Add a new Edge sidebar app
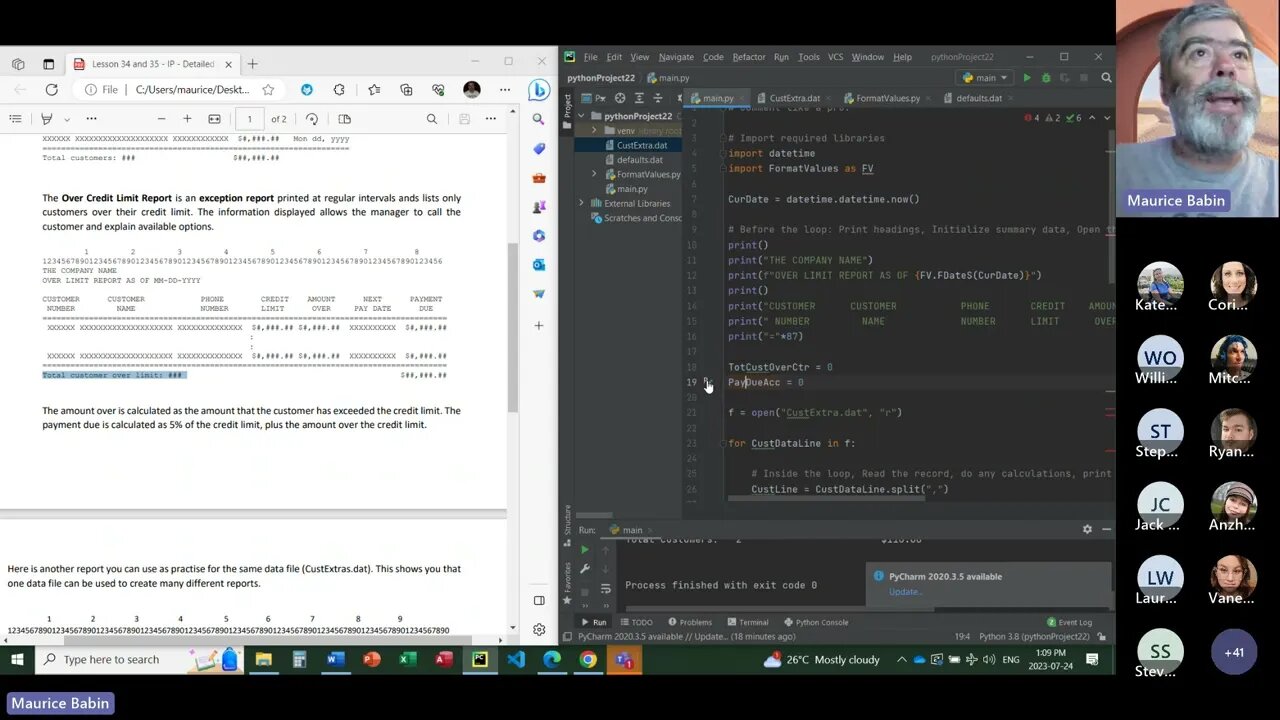 pos(538,325)
